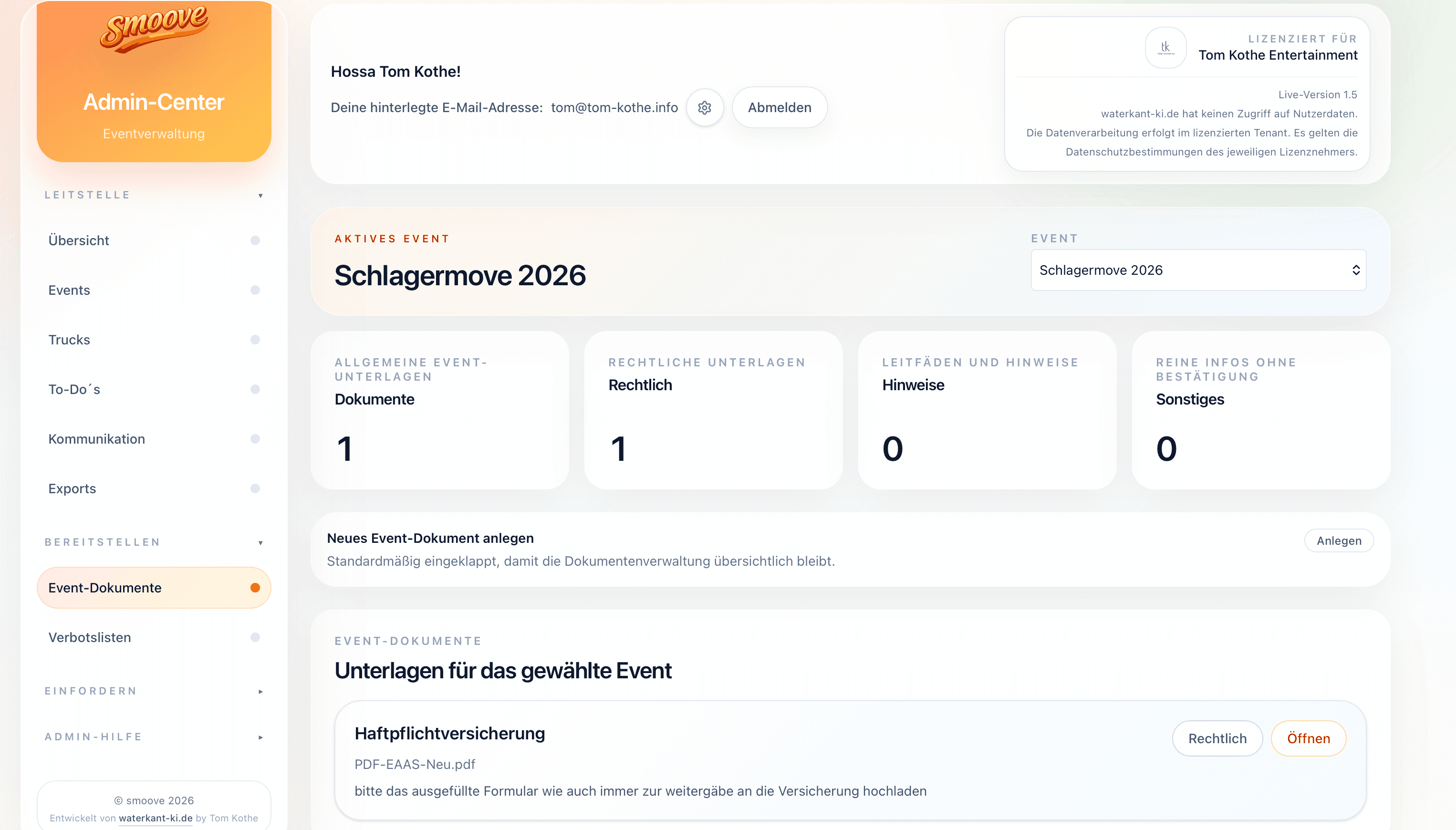Open Verbotslisten from the sidebar

pyautogui.click(x=89, y=637)
